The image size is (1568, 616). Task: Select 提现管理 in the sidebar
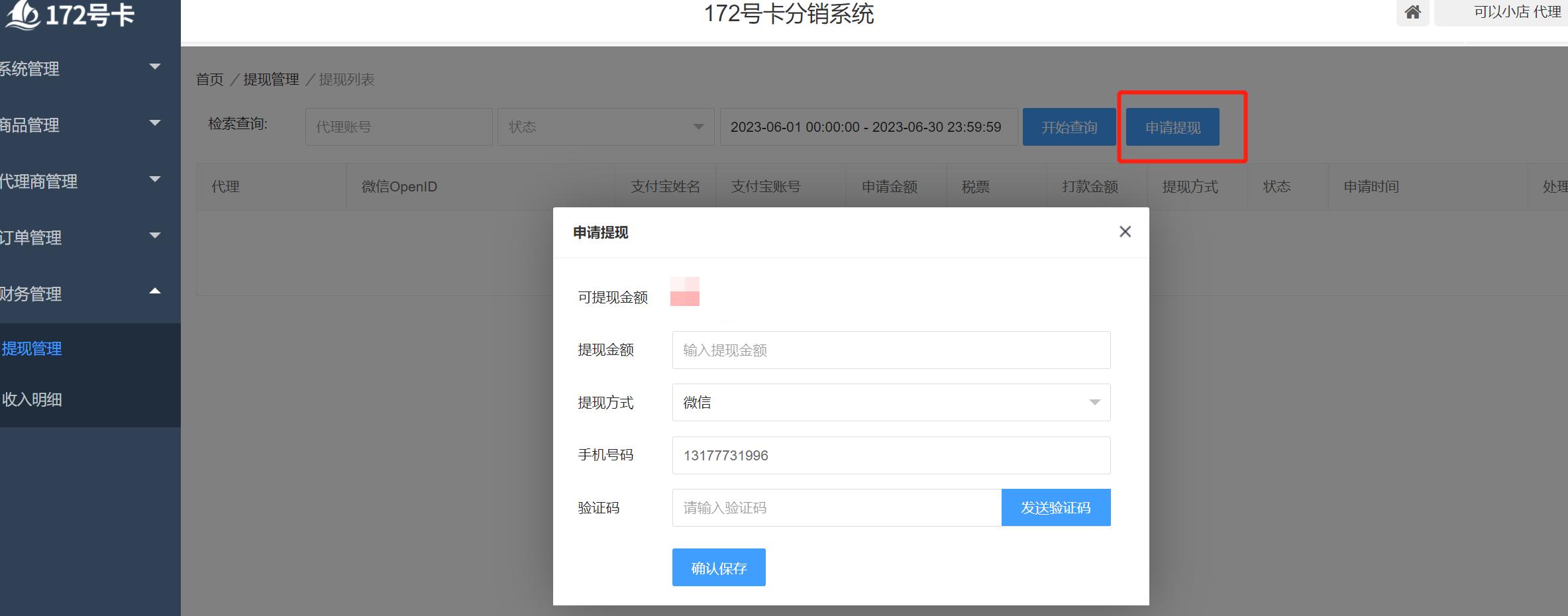33,348
